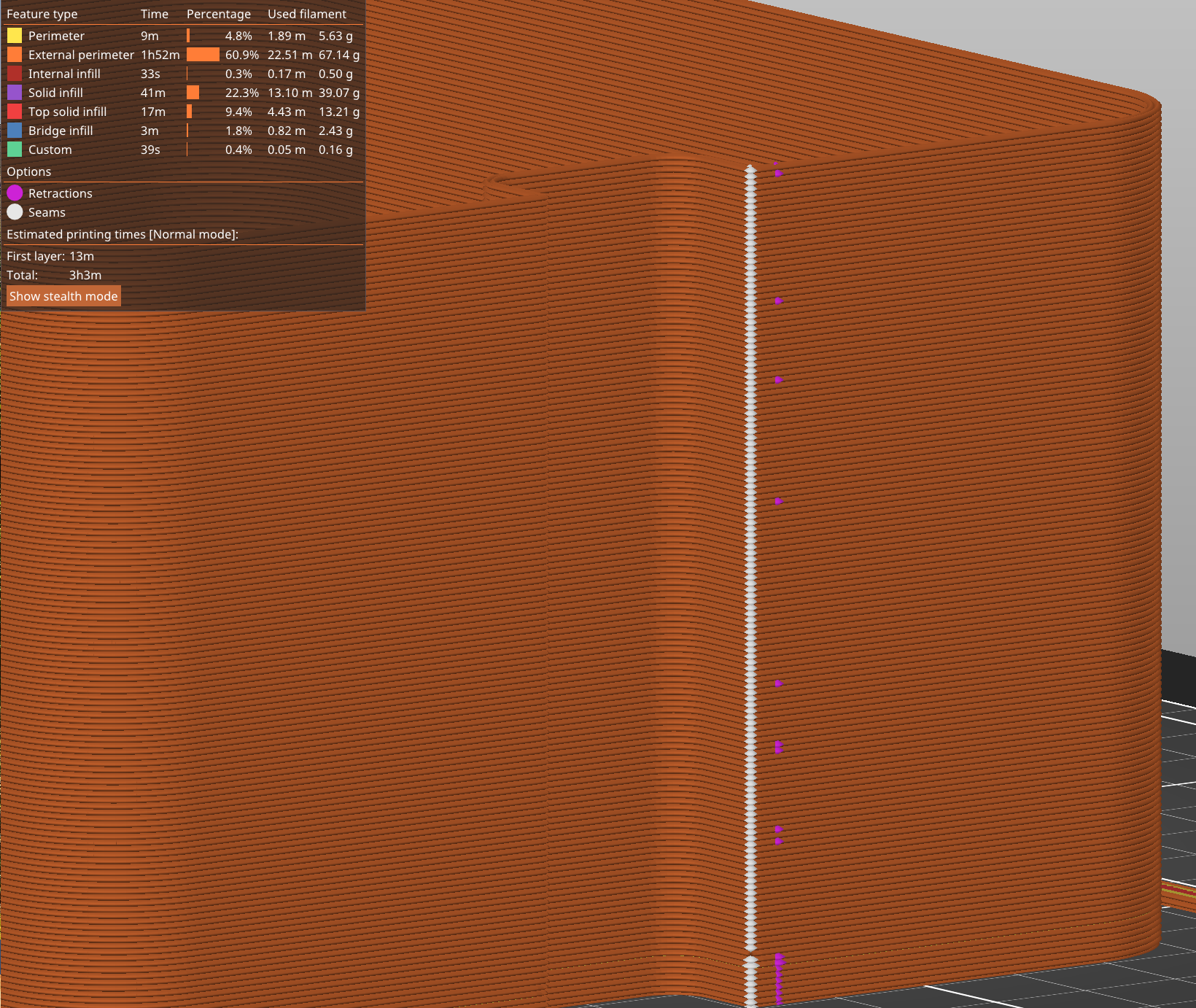Click a purple retraction marker on the model
Viewport: 1196px width, 1008px height.
tap(779, 500)
